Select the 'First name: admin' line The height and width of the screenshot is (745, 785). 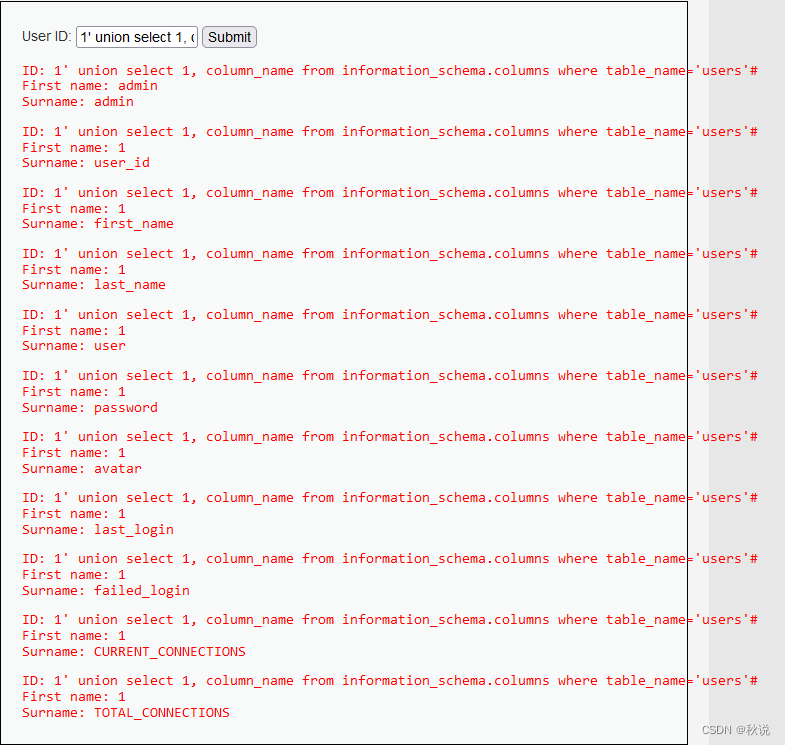point(90,86)
